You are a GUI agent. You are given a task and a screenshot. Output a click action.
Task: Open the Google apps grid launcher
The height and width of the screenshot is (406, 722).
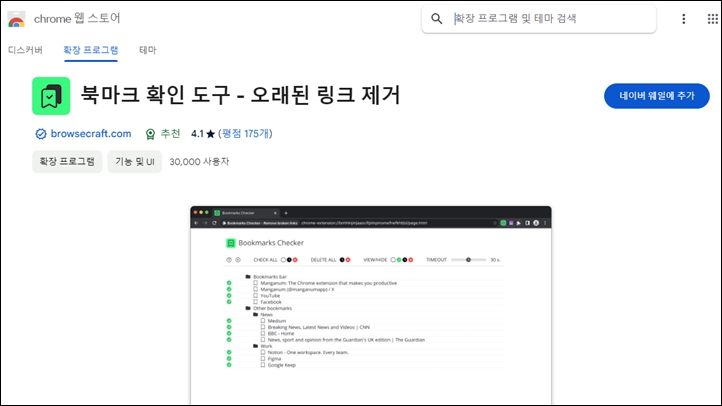[x=712, y=19]
